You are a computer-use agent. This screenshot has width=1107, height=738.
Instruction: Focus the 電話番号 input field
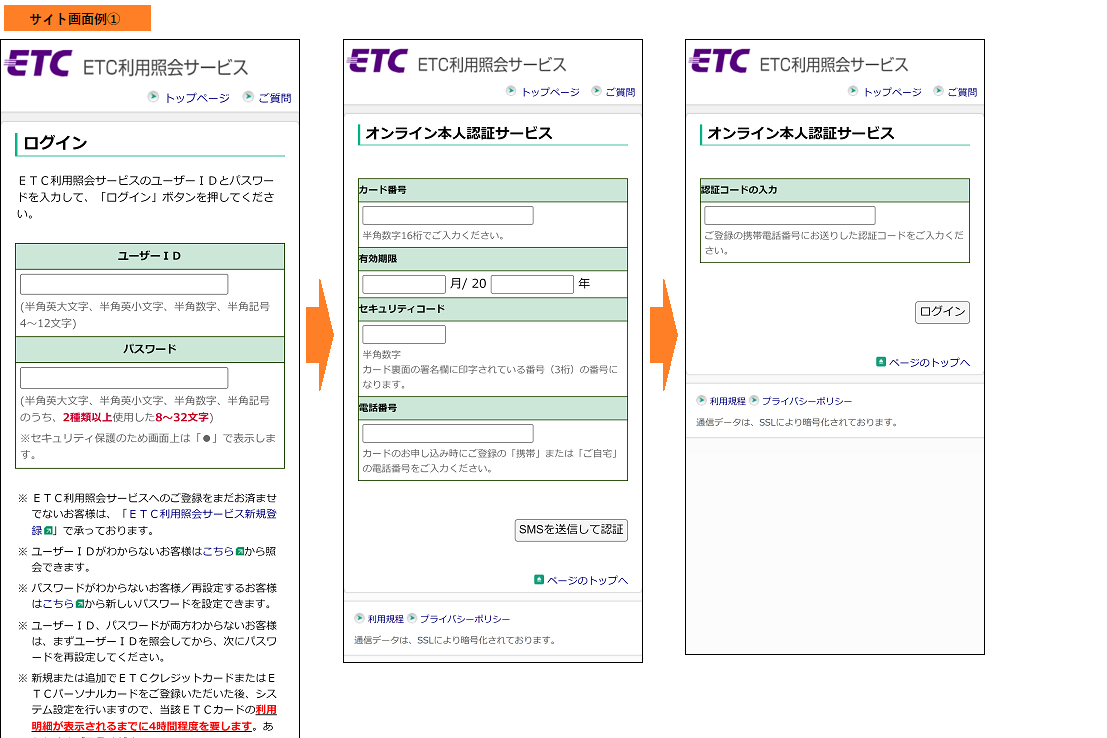click(x=448, y=433)
